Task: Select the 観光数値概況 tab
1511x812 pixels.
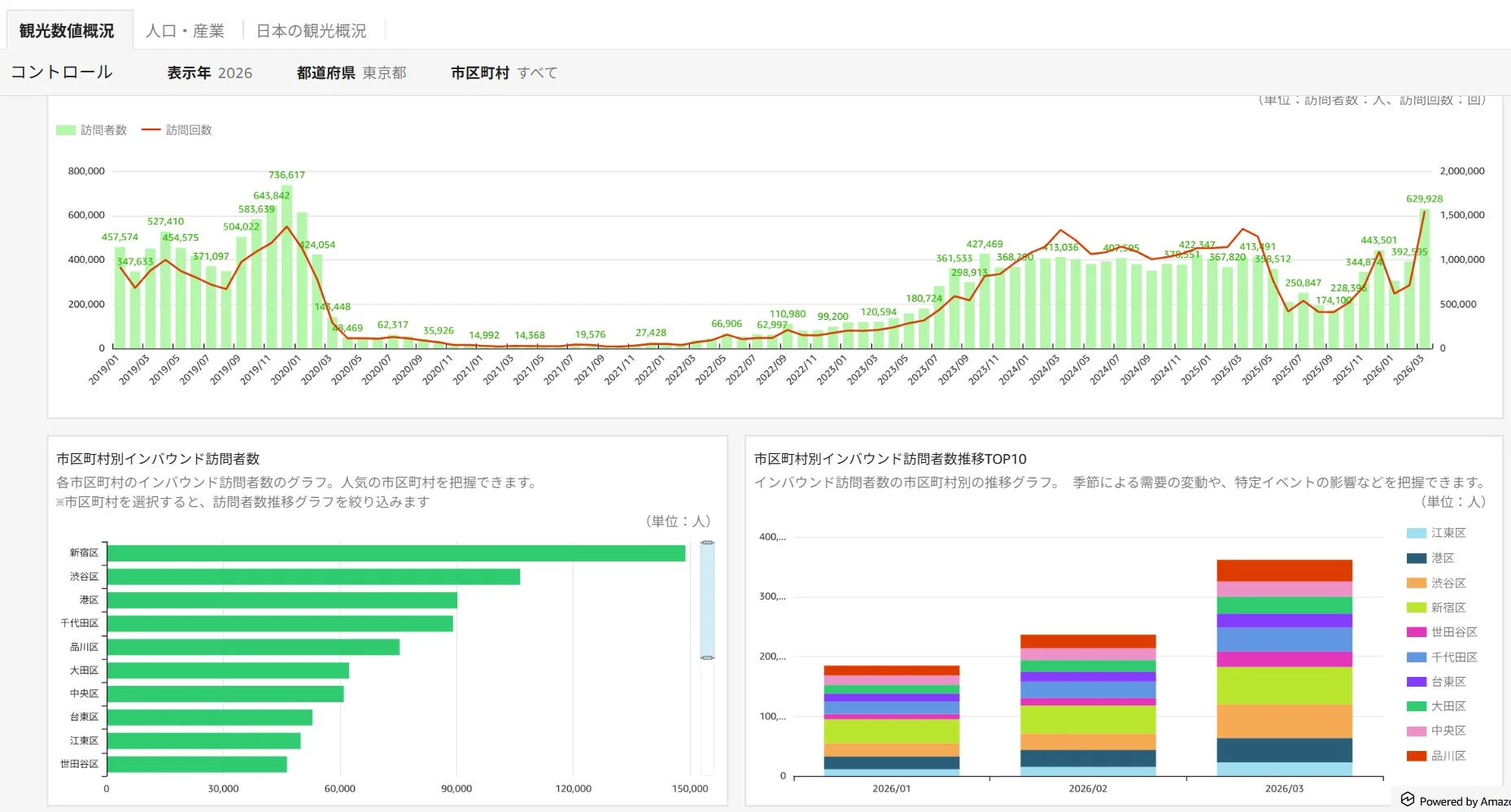Action: pos(67,31)
